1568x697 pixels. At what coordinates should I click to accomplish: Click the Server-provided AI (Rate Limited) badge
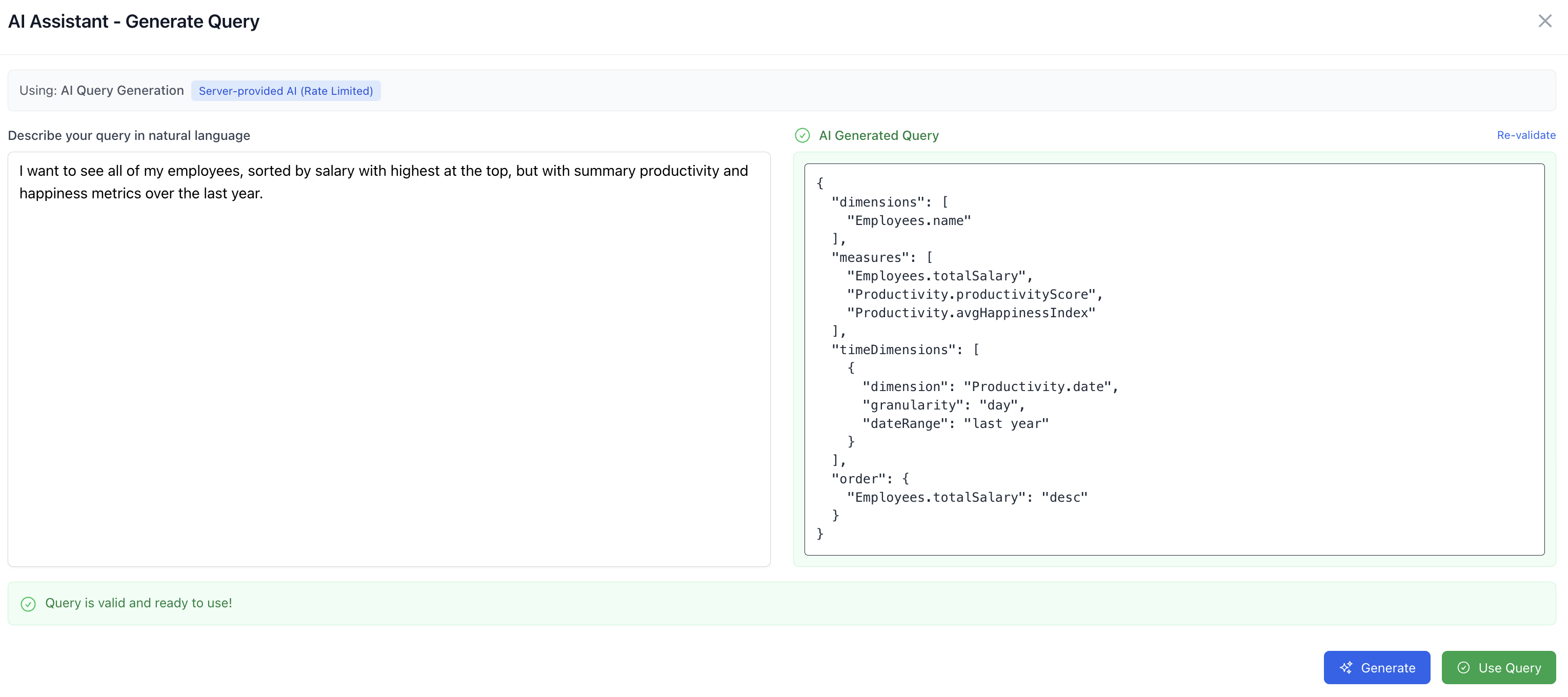(286, 91)
